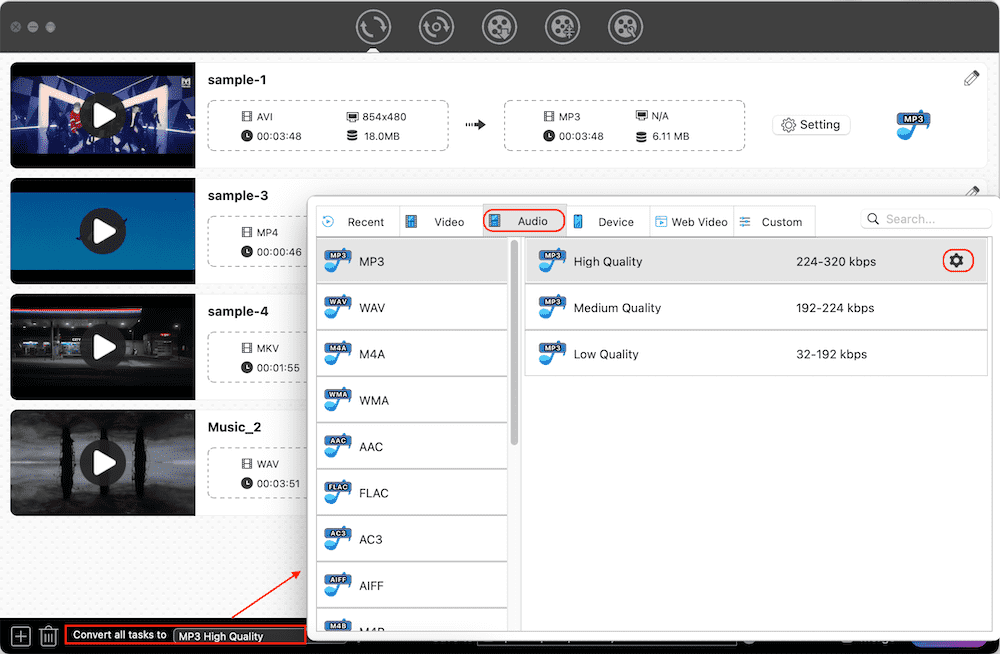Play the Music_2 video preview

pyautogui.click(x=103, y=462)
